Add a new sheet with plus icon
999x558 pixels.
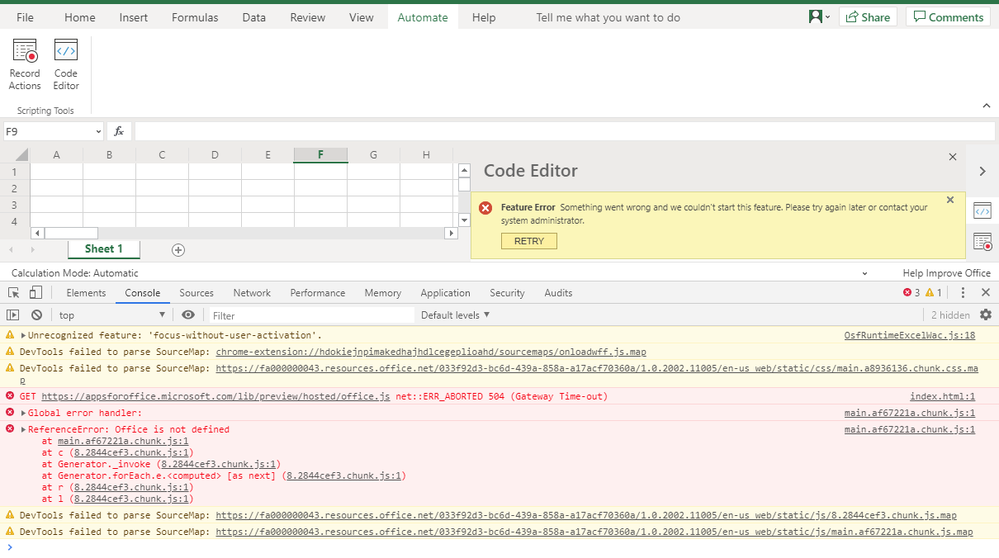coord(178,250)
